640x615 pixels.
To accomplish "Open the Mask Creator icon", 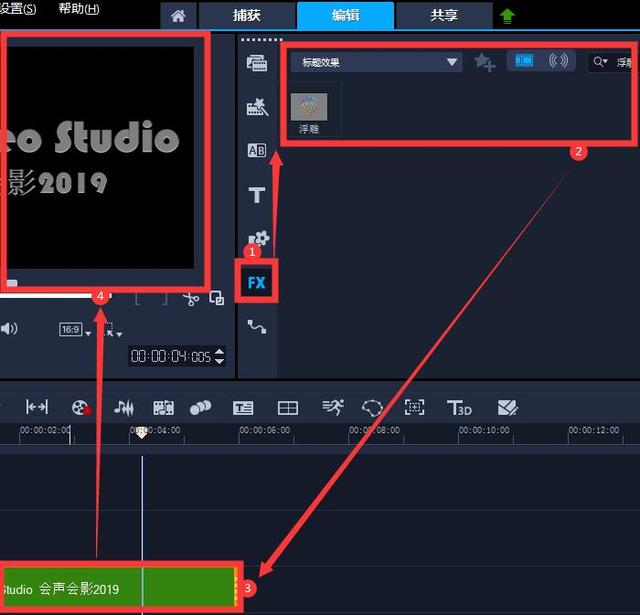I will pyautogui.click(x=372, y=408).
